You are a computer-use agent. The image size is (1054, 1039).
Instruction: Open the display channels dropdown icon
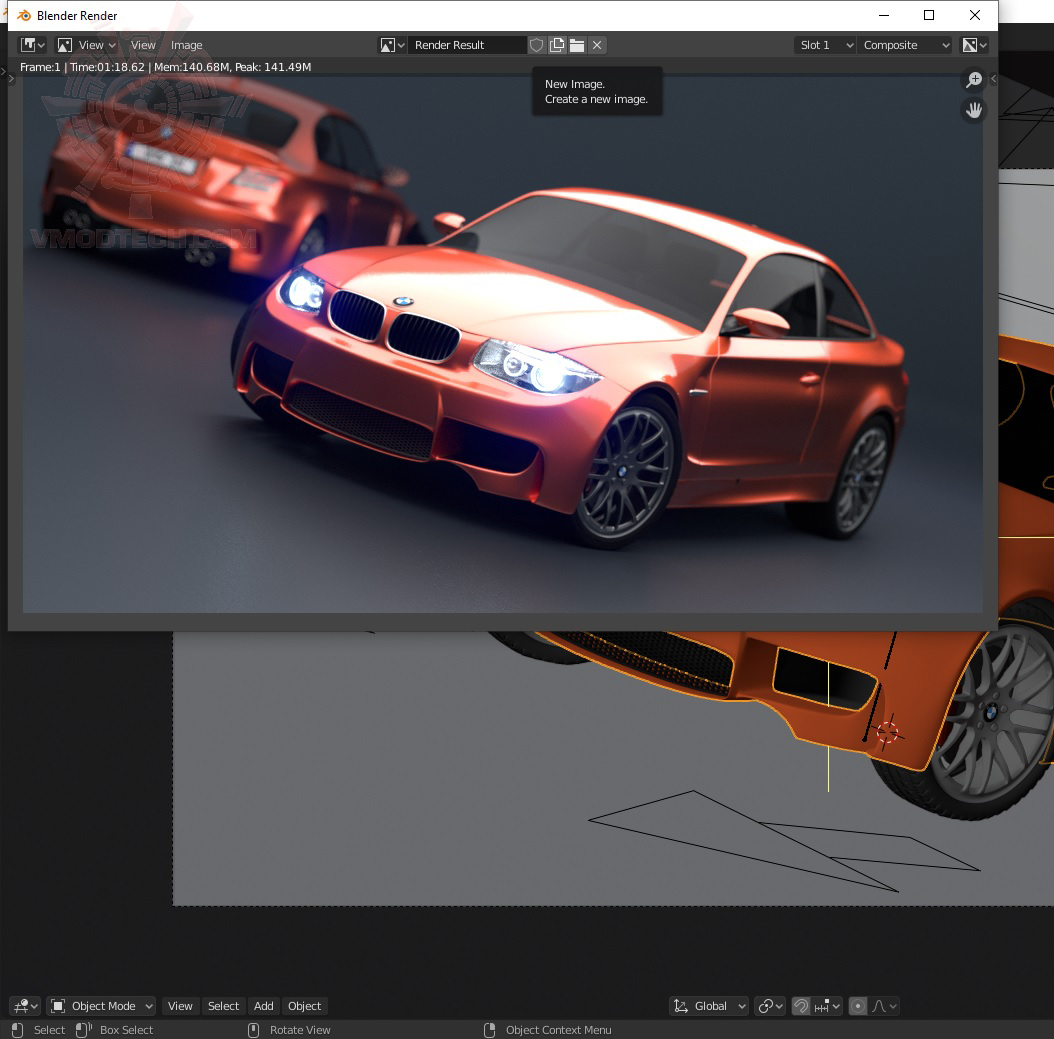[x=974, y=45]
